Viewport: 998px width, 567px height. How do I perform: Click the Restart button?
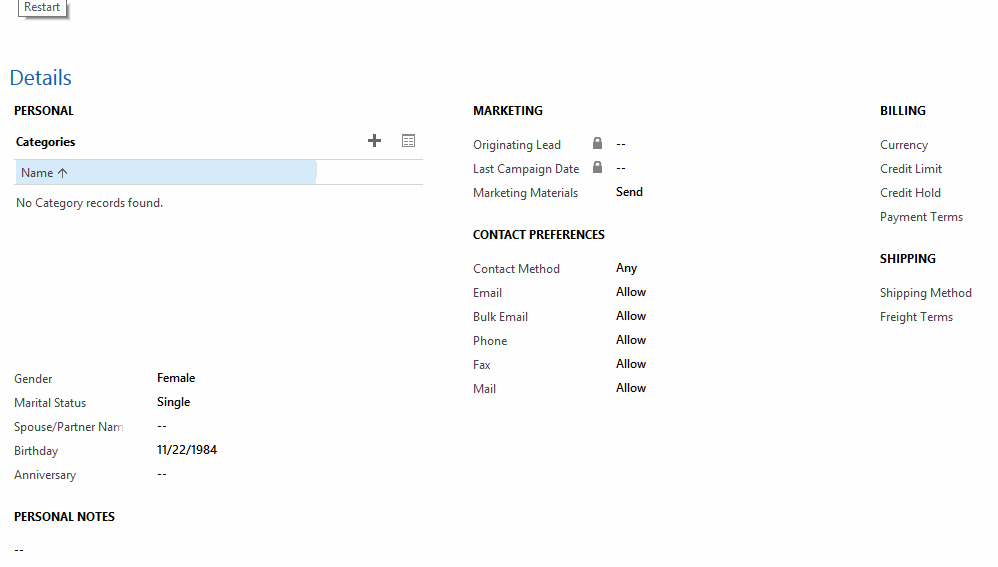[42, 8]
